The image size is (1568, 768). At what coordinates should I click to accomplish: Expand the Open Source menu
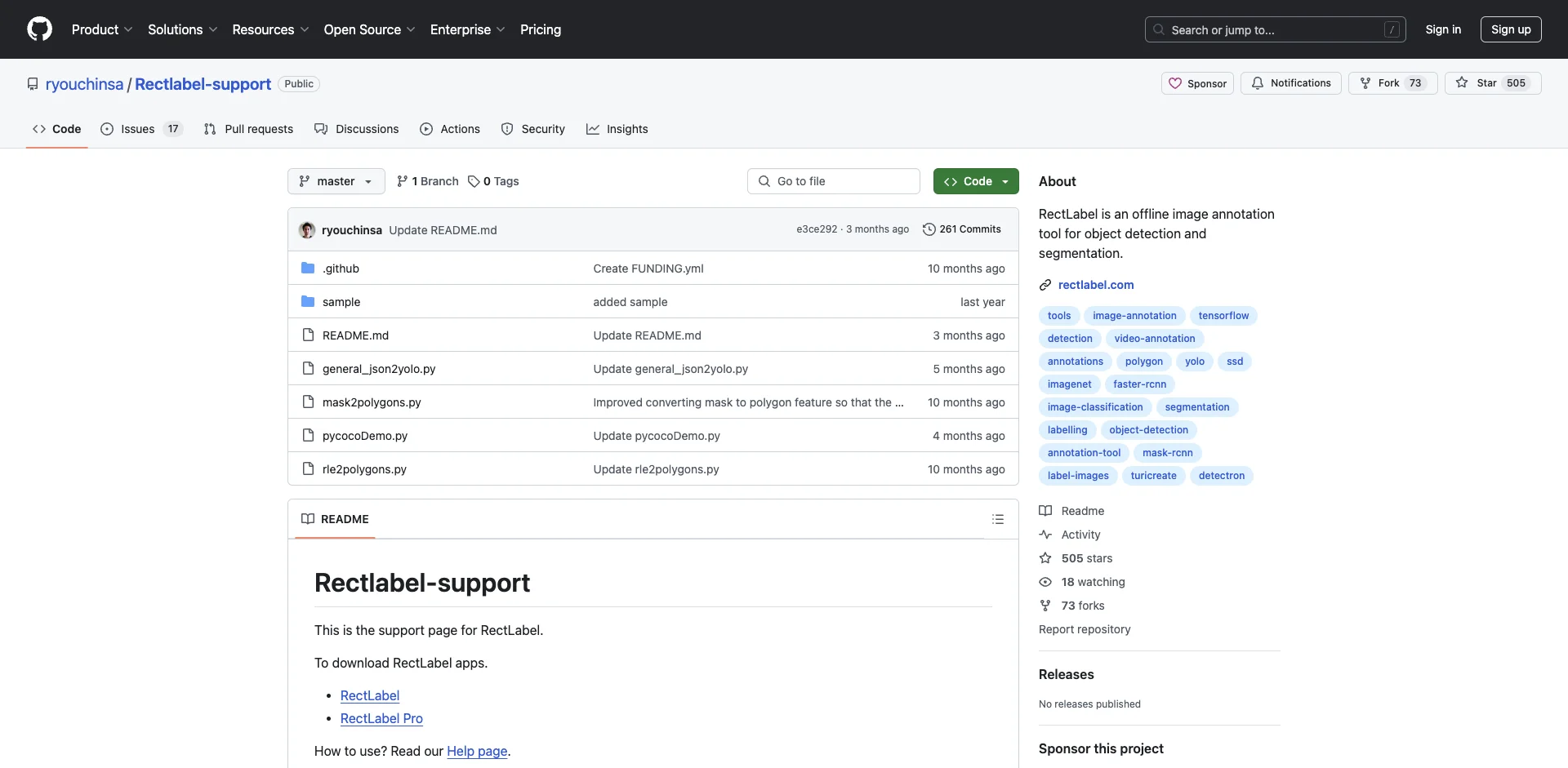pos(369,29)
